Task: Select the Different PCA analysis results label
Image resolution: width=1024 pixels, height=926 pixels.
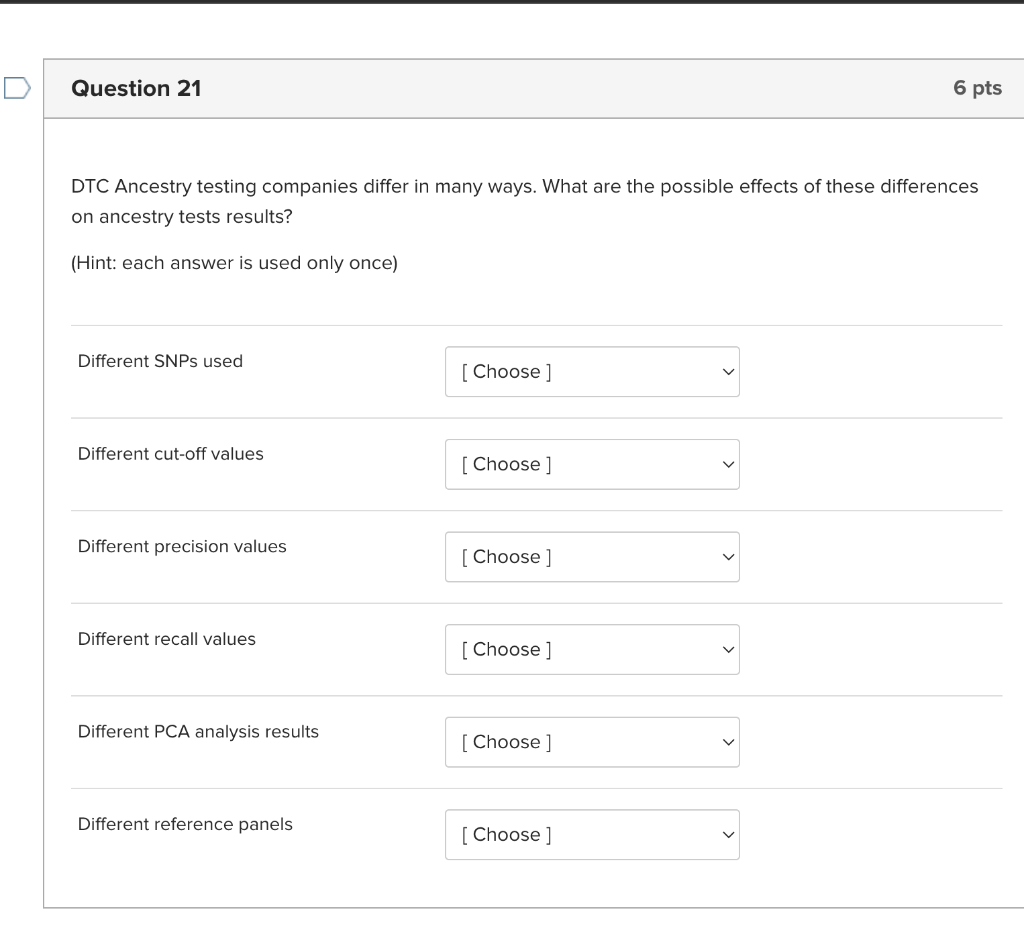Action: point(198,732)
